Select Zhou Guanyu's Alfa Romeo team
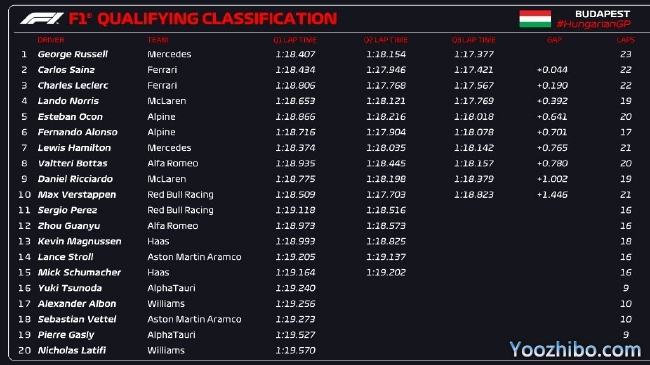 (172, 226)
